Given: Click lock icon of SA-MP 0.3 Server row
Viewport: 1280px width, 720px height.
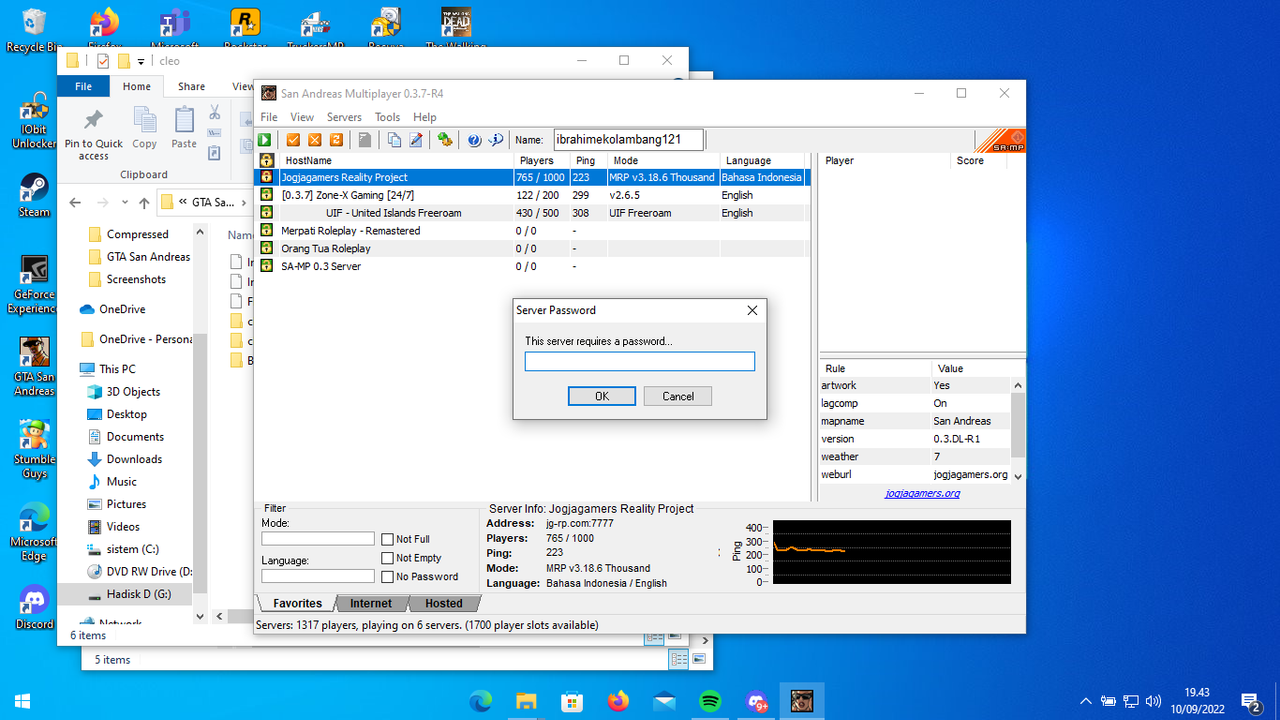Looking at the screenshot, I should pos(267,266).
